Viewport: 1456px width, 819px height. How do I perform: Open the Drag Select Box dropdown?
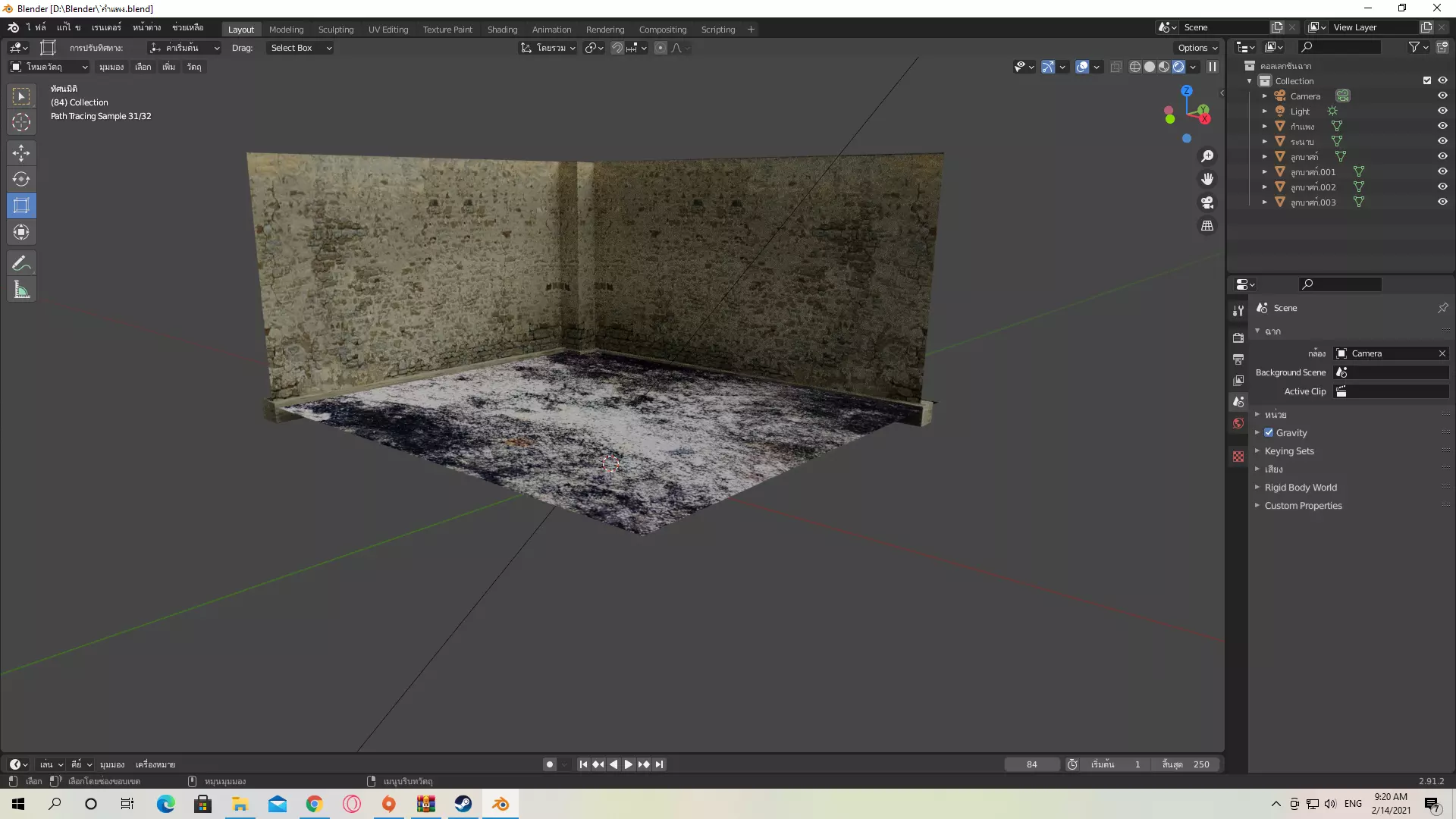(301, 48)
